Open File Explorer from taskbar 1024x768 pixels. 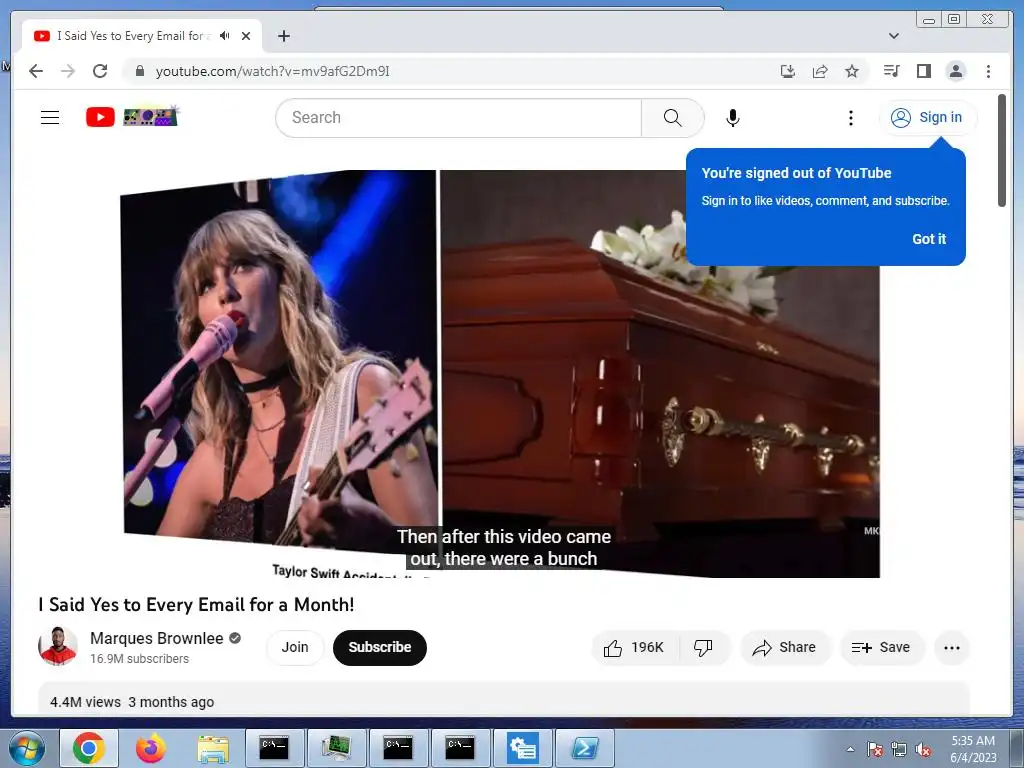pyautogui.click(x=213, y=748)
